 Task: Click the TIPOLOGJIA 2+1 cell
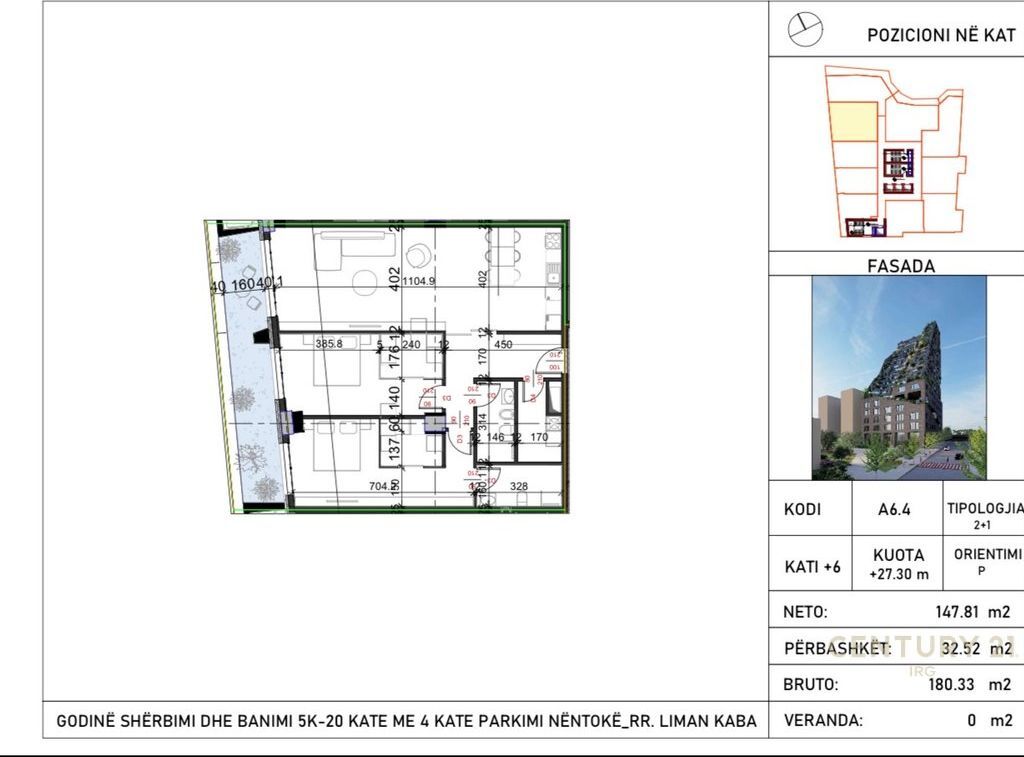[x=984, y=514]
